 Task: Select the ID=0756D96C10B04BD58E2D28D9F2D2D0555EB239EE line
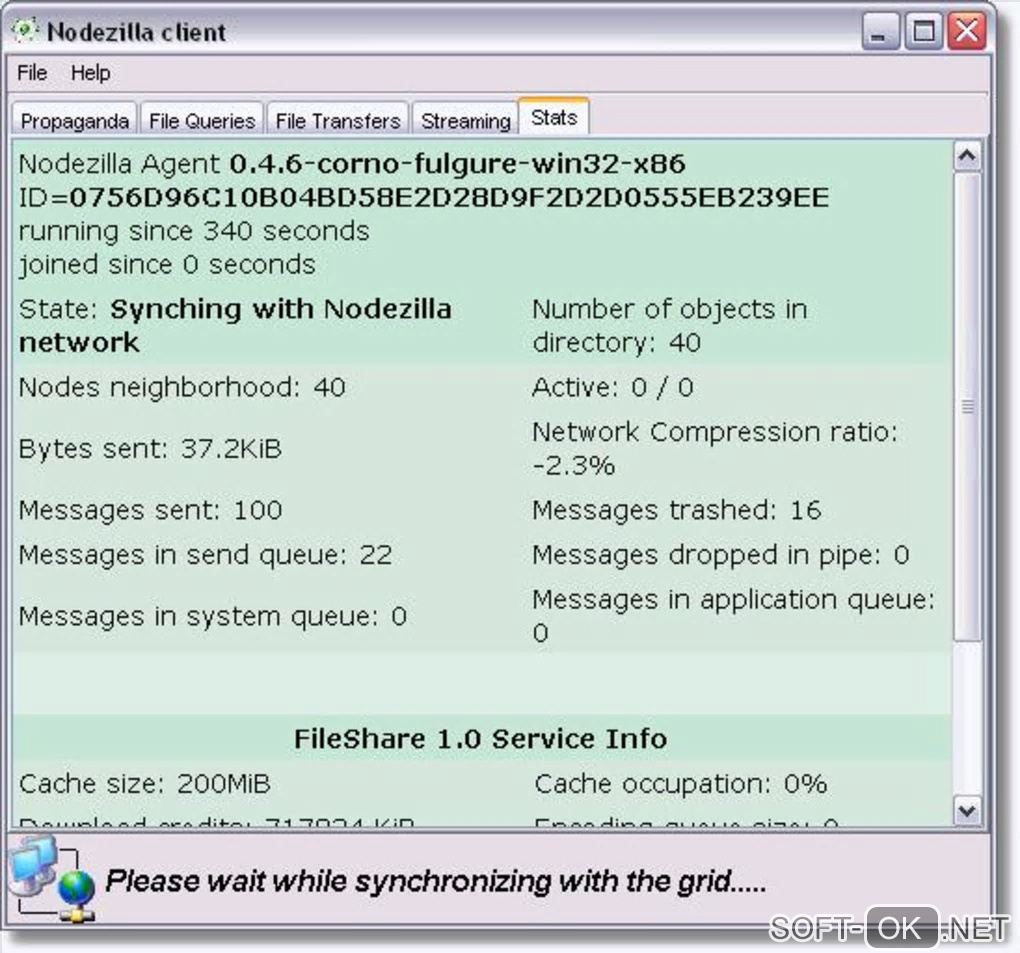(x=424, y=197)
